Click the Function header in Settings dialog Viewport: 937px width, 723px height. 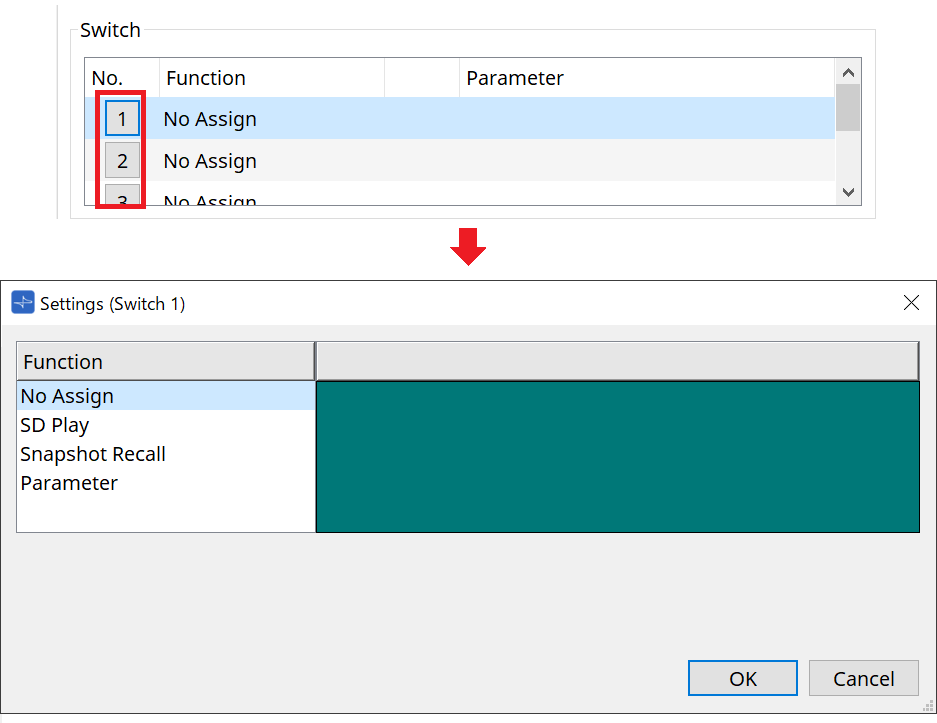click(x=165, y=362)
